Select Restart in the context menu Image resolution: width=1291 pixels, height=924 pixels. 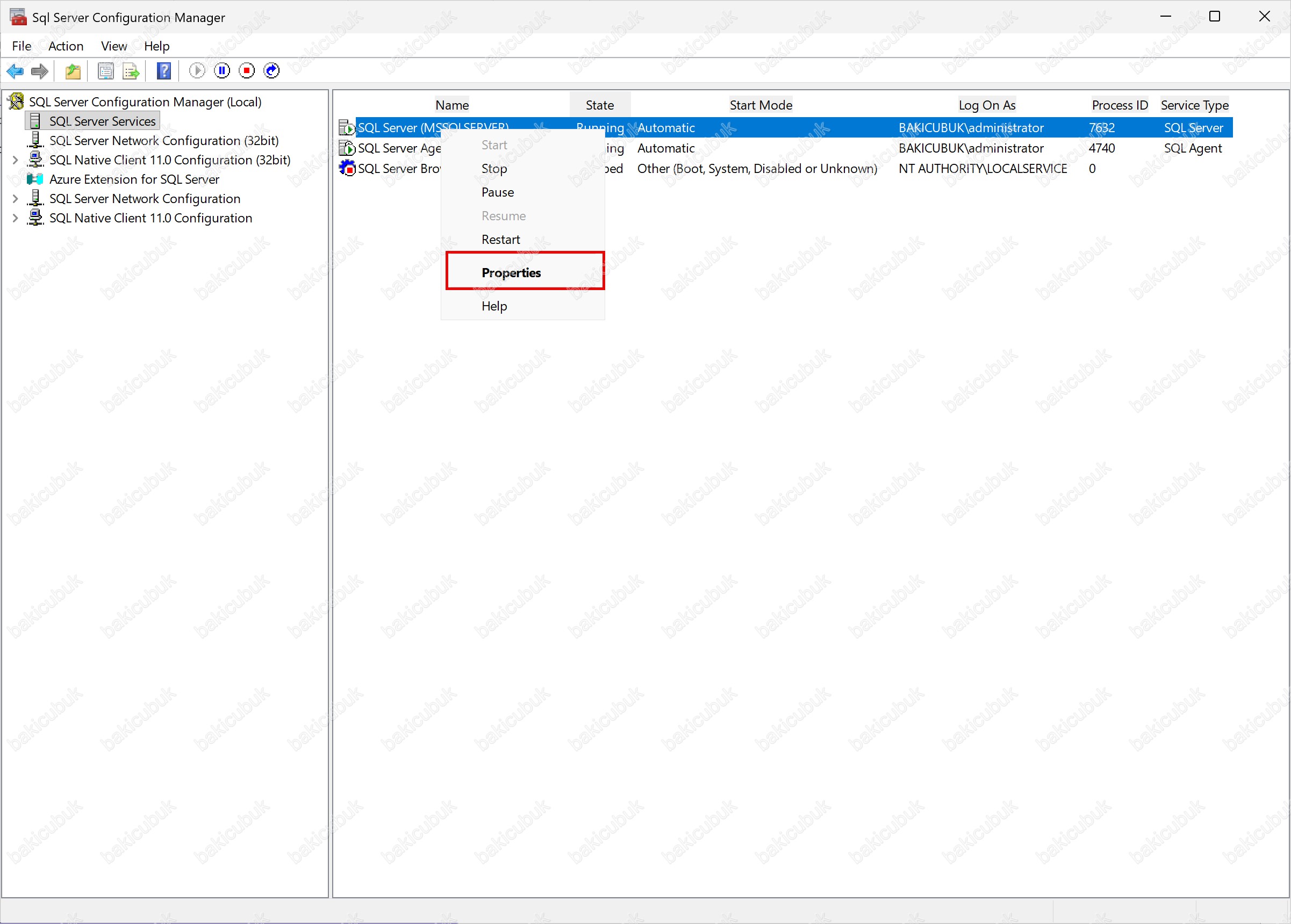pos(500,240)
